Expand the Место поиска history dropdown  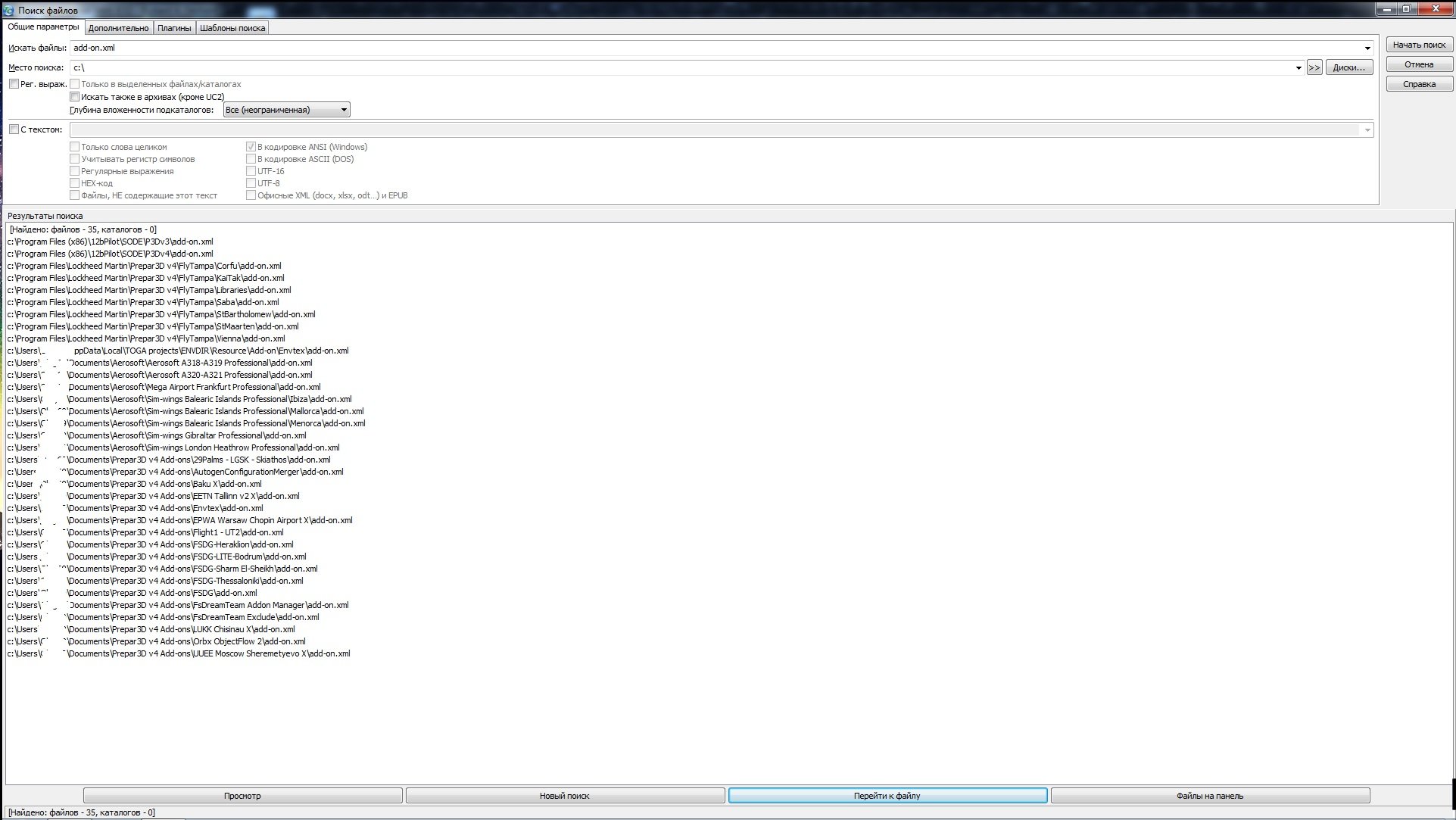[x=1299, y=67]
